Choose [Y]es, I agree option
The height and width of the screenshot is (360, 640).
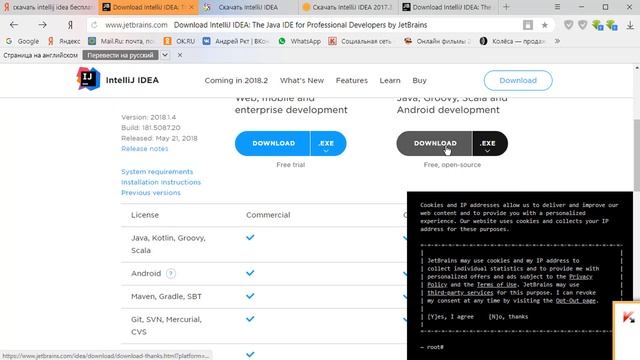click(x=451, y=317)
